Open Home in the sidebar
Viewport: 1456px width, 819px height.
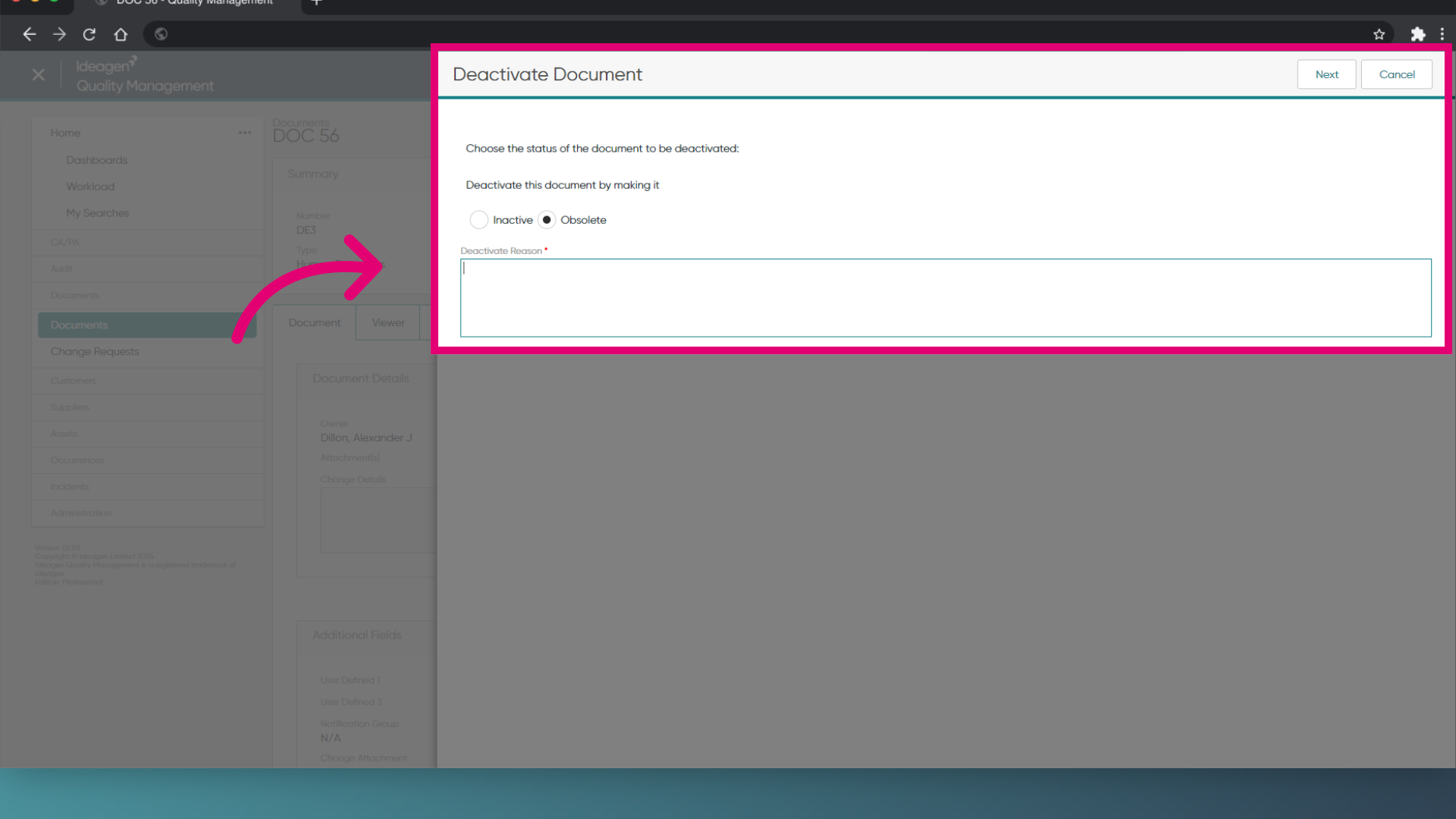pyautogui.click(x=65, y=133)
